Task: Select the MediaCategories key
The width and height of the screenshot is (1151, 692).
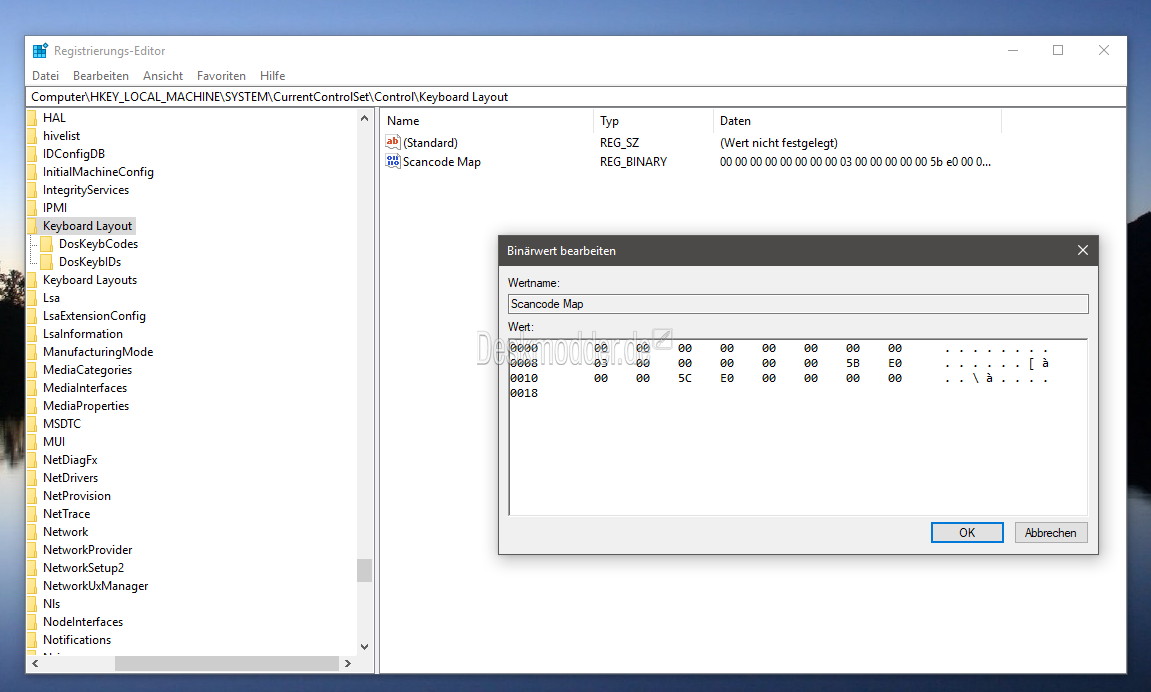Action: (87, 370)
